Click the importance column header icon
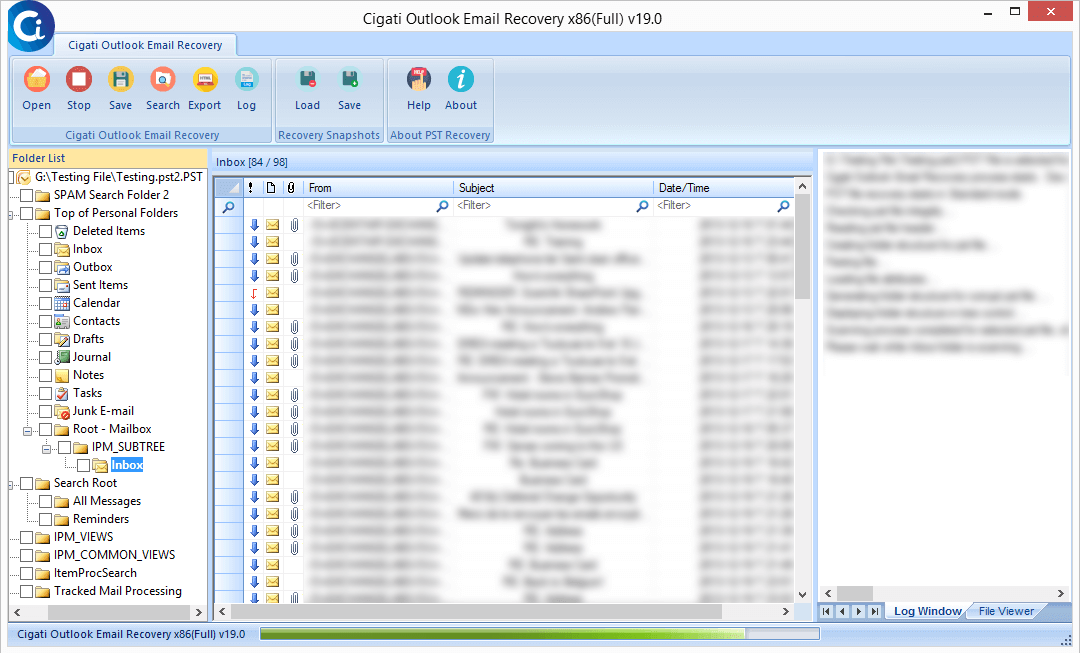The width and height of the screenshot is (1080, 653). [x=251, y=187]
